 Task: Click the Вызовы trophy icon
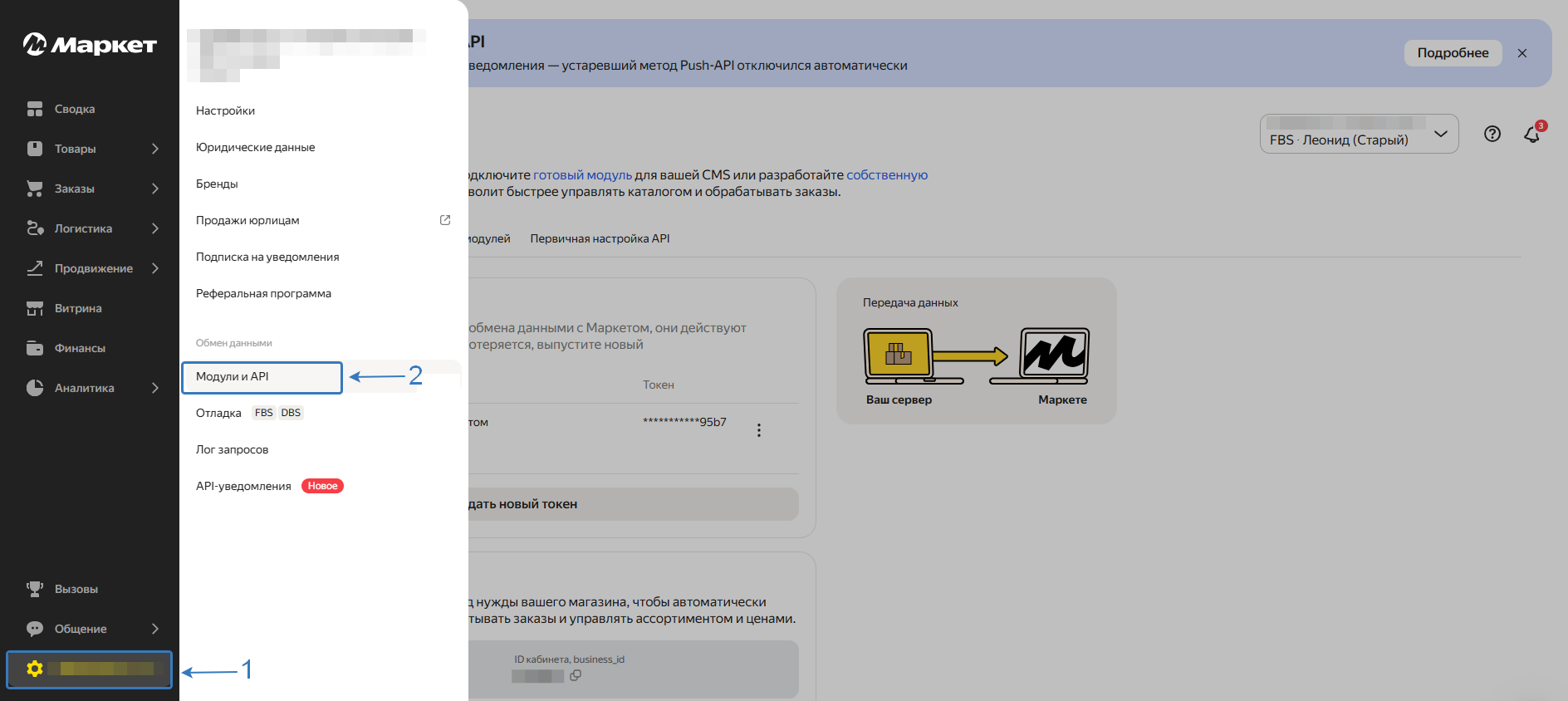point(35,589)
